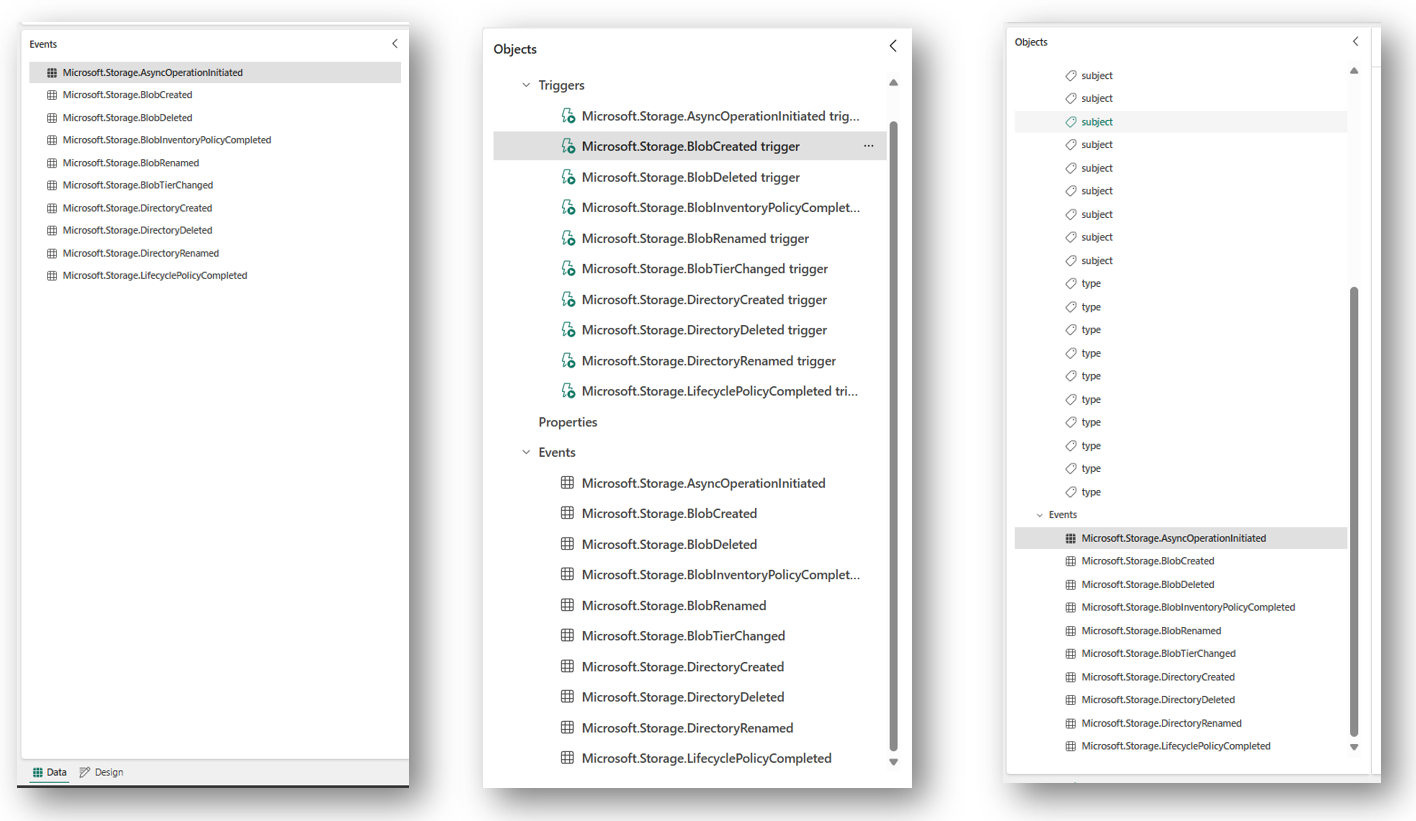Click BlobTierChanged table icon under middle panel Events
1416x821 pixels.
click(x=567, y=636)
